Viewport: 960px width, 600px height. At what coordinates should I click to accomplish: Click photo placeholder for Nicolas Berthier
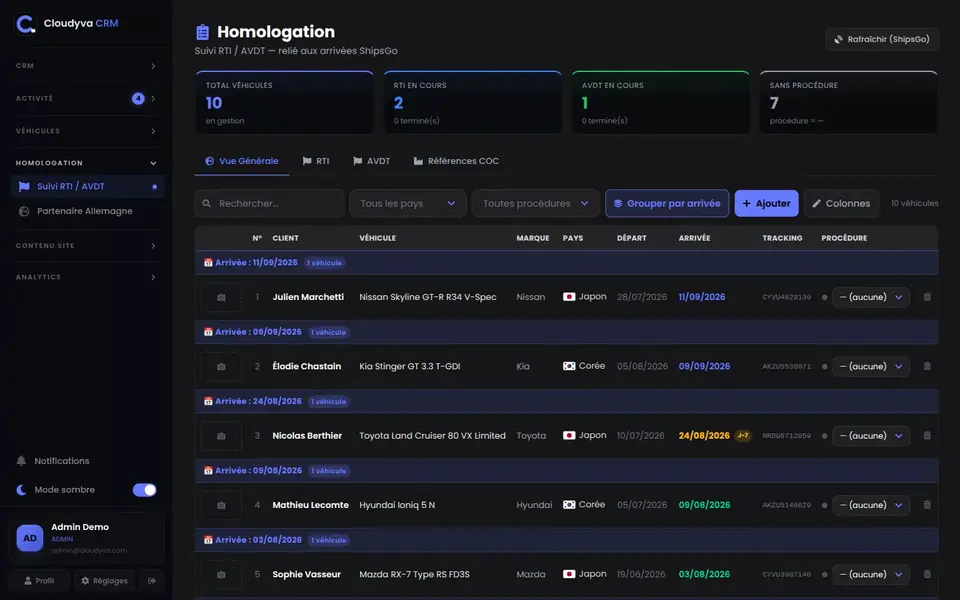pyautogui.click(x=221, y=435)
